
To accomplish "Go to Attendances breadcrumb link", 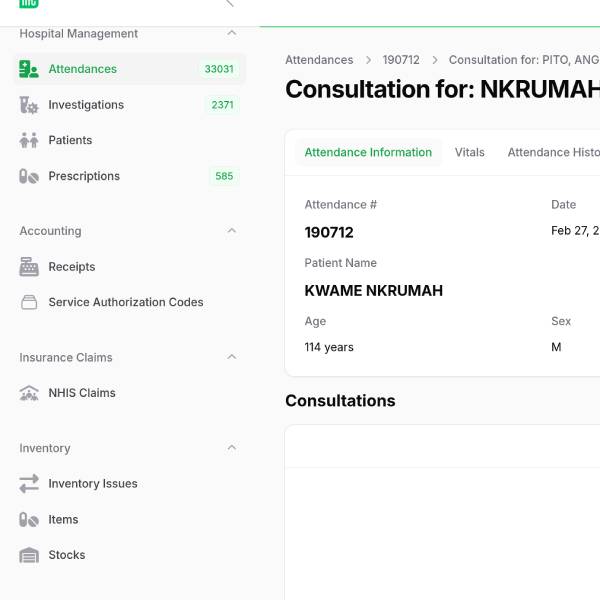I will click(319, 60).
